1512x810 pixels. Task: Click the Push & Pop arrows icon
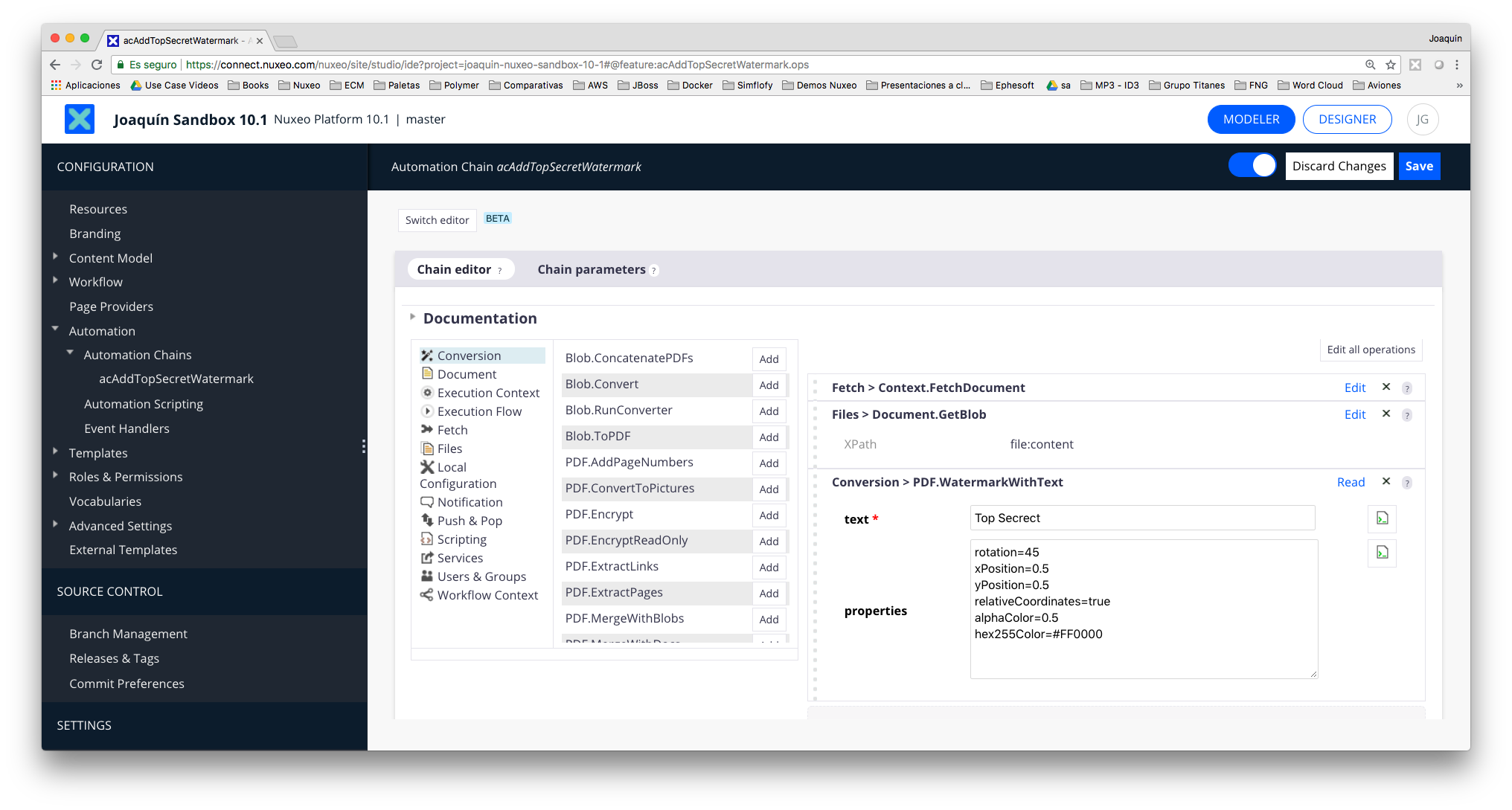pos(428,521)
